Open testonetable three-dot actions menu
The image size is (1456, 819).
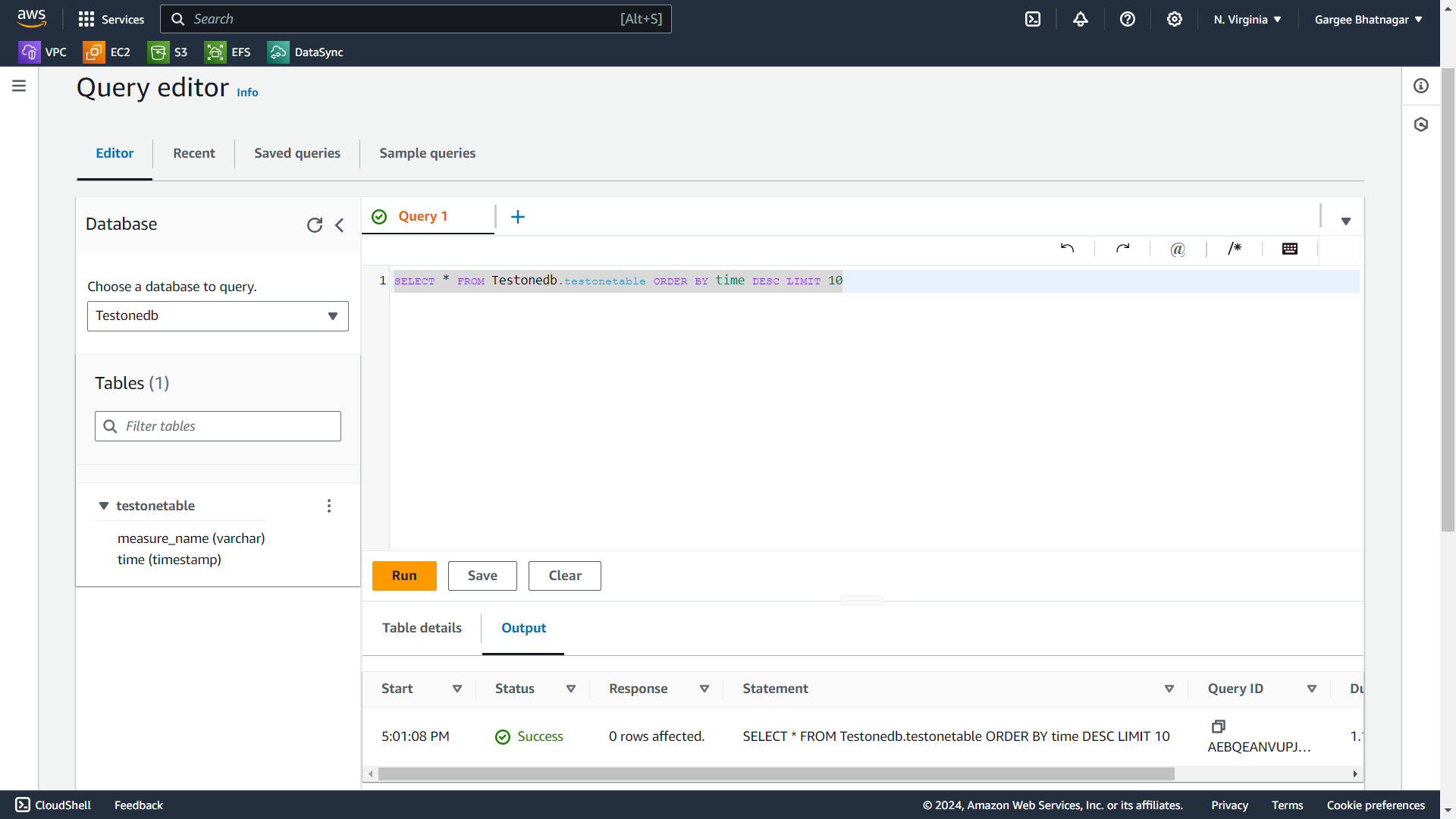click(329, 506)
